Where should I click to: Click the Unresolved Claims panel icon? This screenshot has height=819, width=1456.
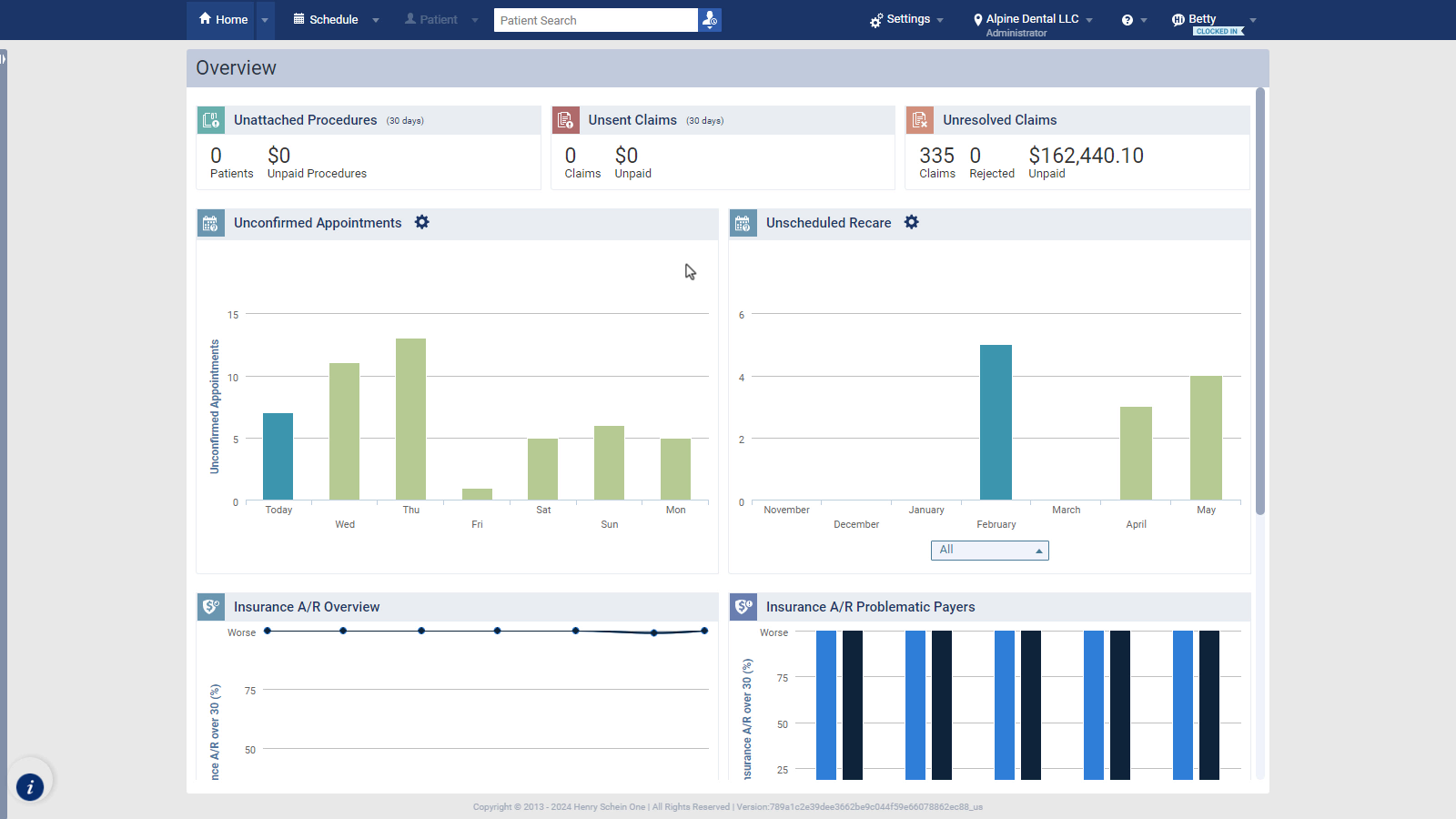[x=920, y=120]
